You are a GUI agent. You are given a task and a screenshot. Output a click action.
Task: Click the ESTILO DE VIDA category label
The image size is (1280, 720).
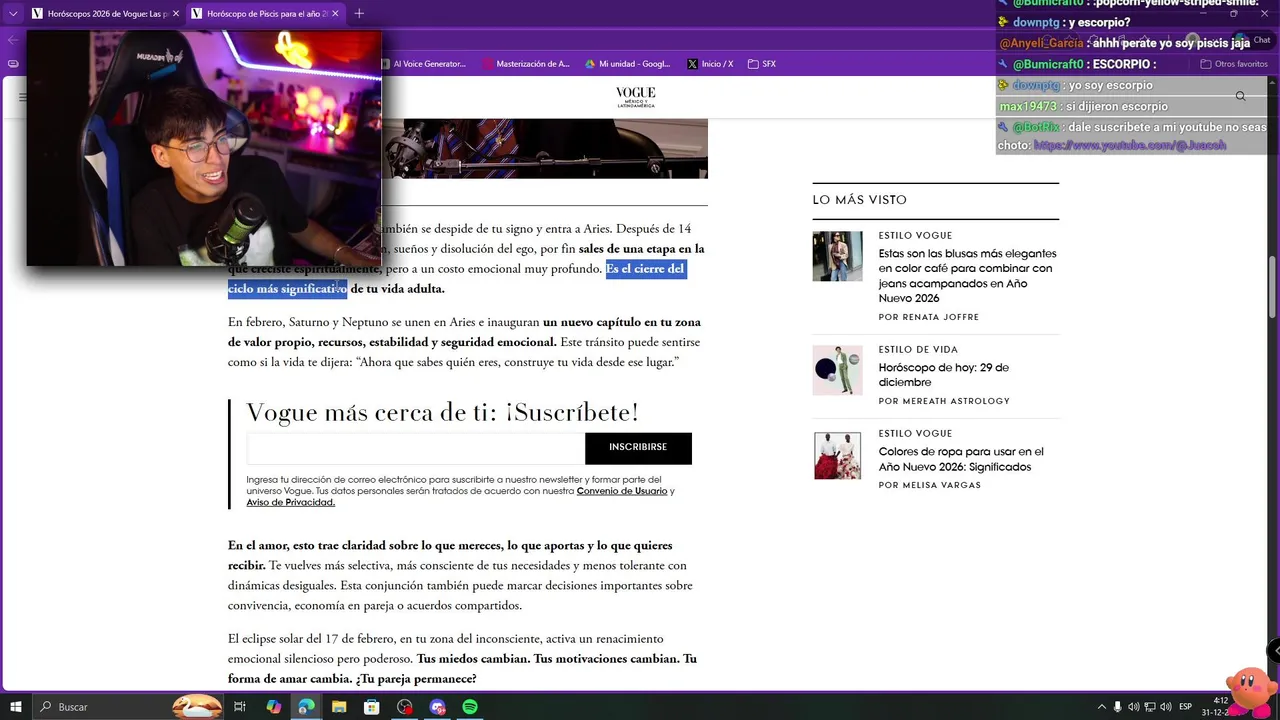[x=918, y=350]
